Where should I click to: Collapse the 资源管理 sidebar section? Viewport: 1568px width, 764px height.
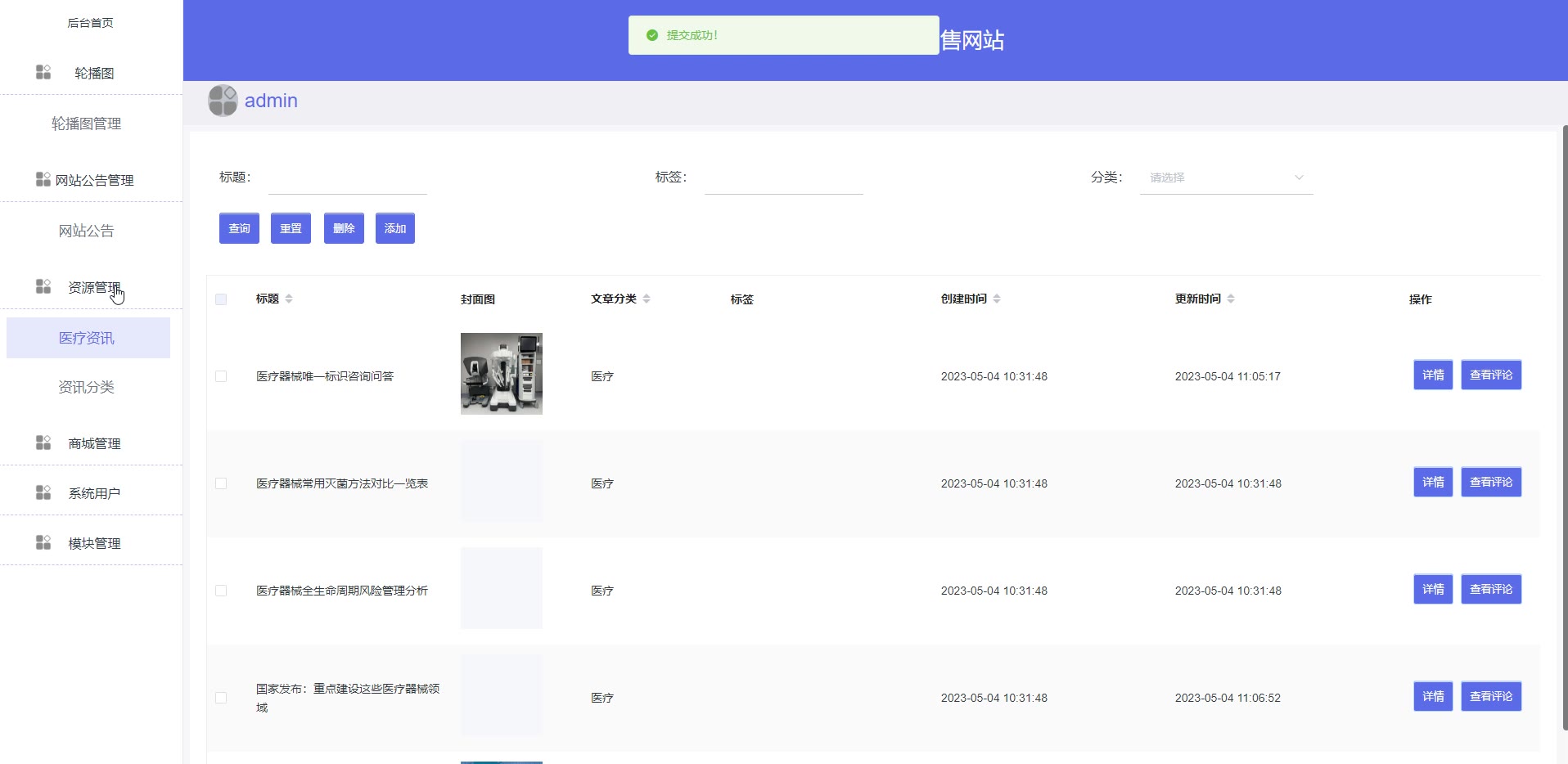pyautogui.click(x=93, y=287)
